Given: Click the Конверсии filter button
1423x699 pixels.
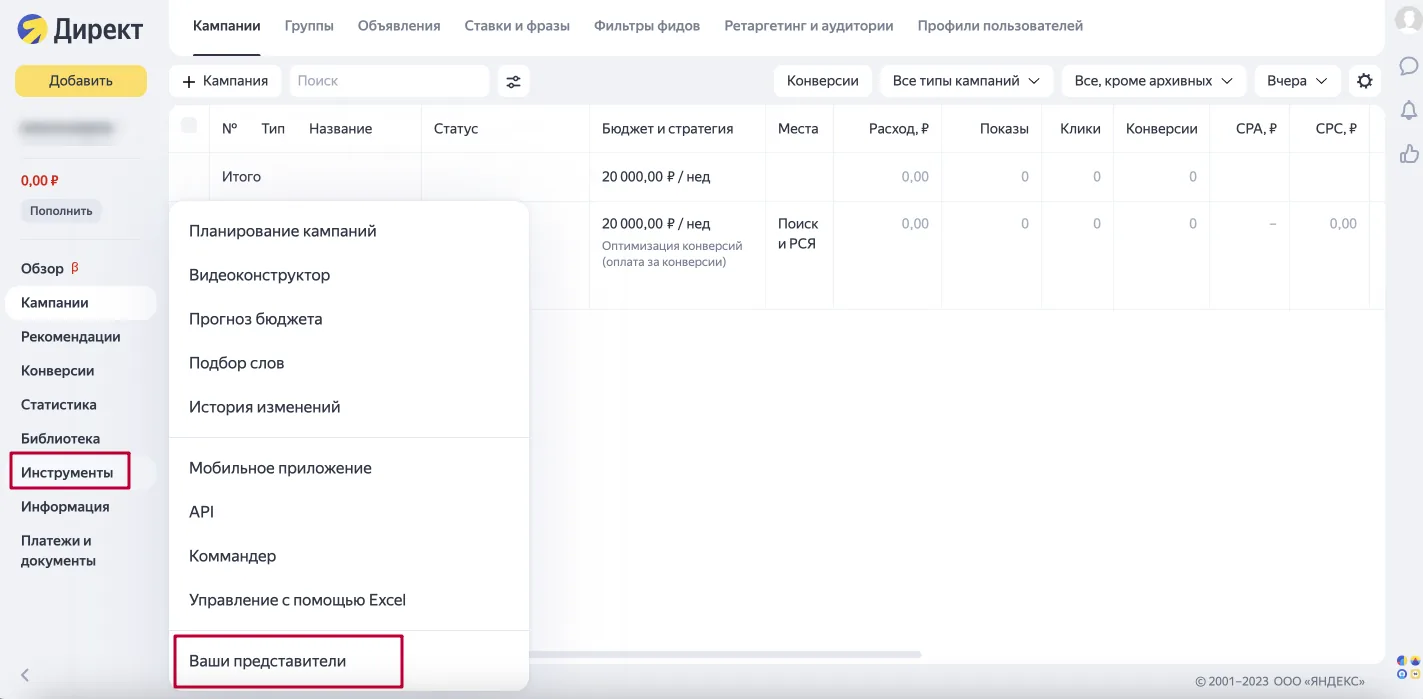Looking at the screenshot, I should (823, 81).
